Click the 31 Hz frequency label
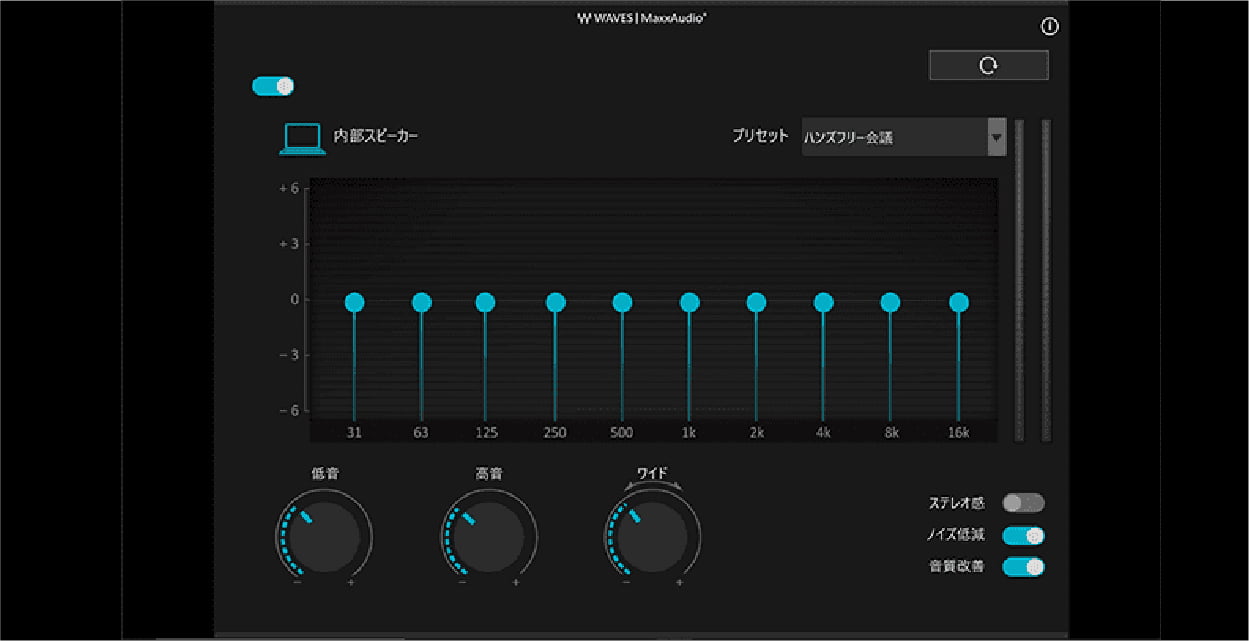1249x641 pixels. coord(353,432)
